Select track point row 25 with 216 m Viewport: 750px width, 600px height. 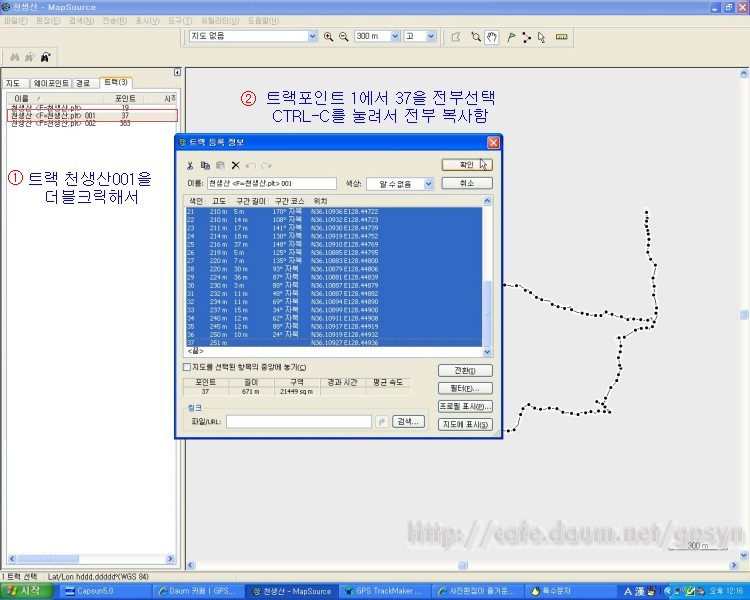(333, 244)
